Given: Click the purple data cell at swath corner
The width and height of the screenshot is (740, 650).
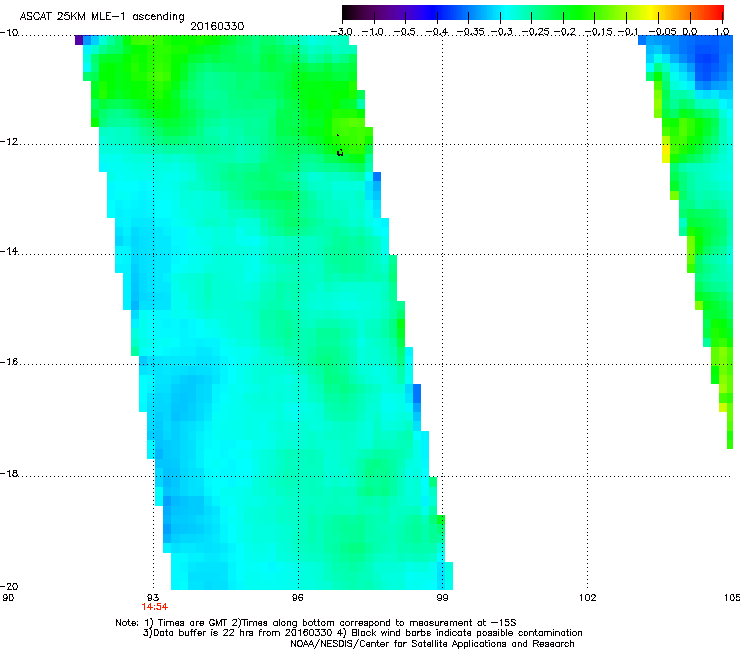Looking at the screenshot, I should click(x=79, y=40).
